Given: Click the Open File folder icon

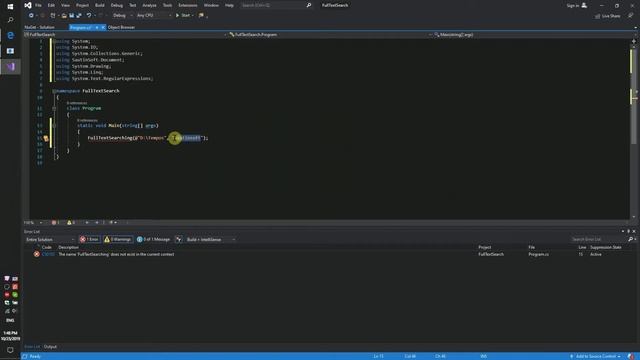Looking at the screenshot, I should 64,16.
